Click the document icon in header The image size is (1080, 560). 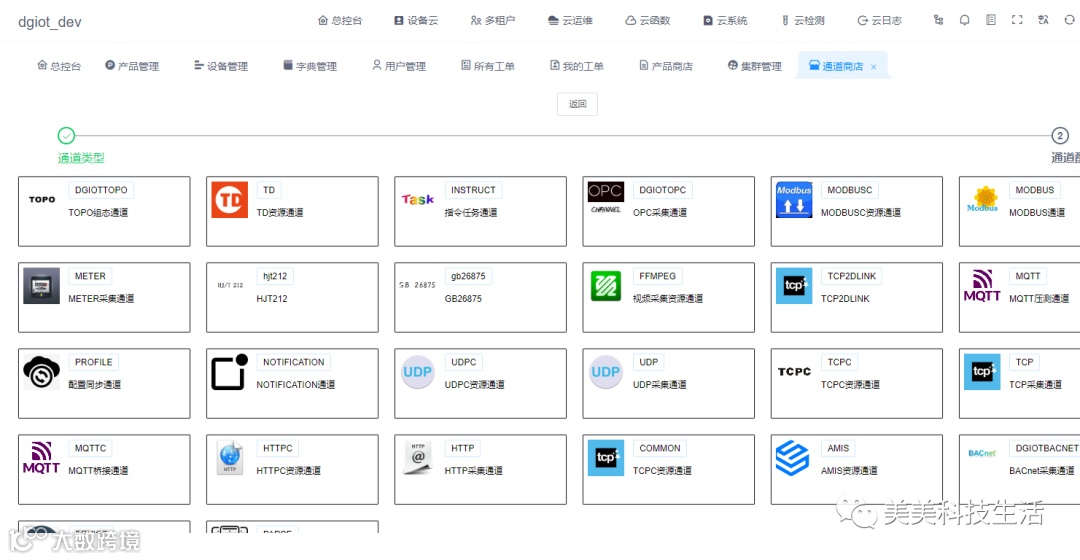click(990, 20)
